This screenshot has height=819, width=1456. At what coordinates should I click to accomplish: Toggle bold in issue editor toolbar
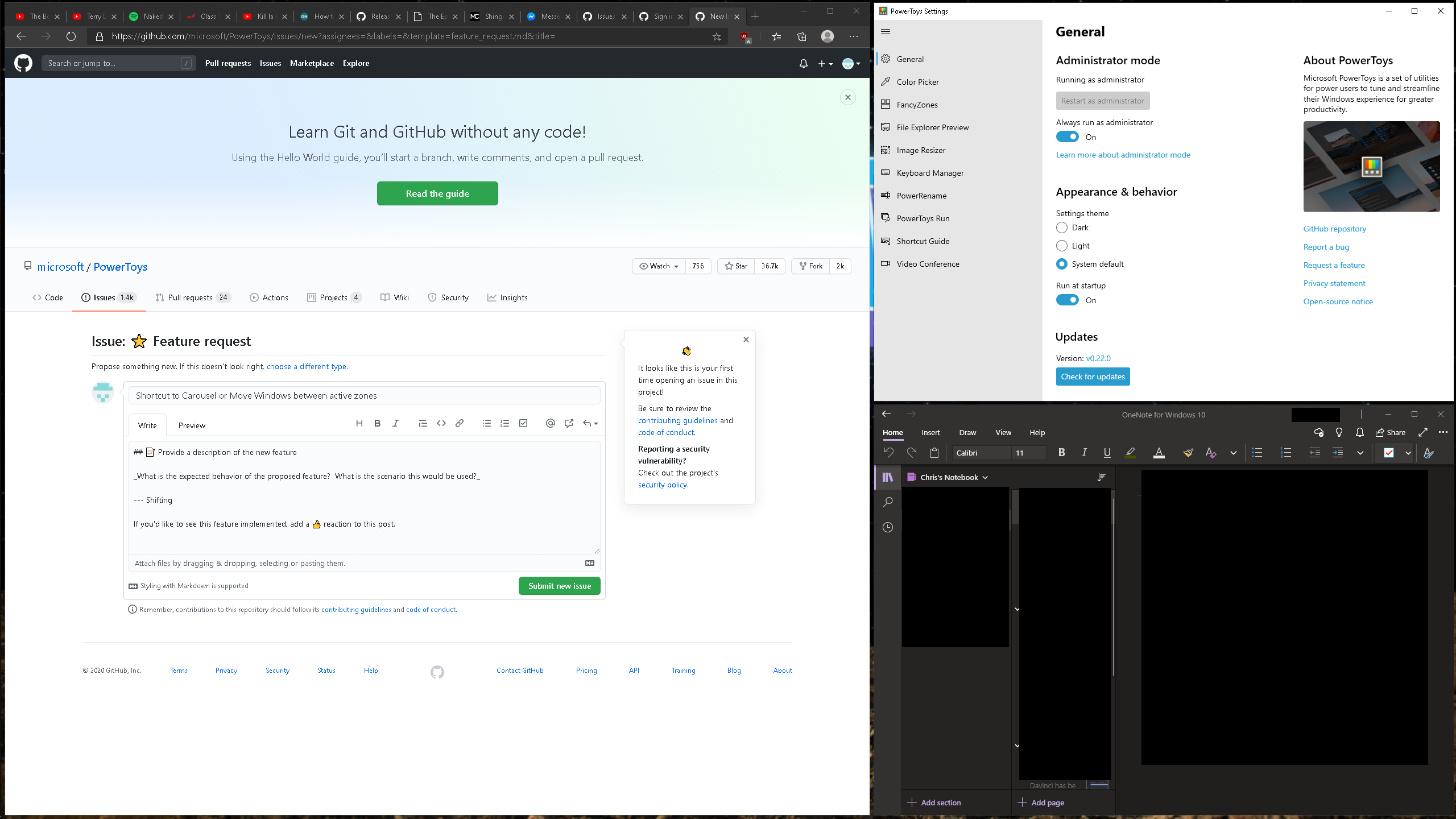point(377,423)
